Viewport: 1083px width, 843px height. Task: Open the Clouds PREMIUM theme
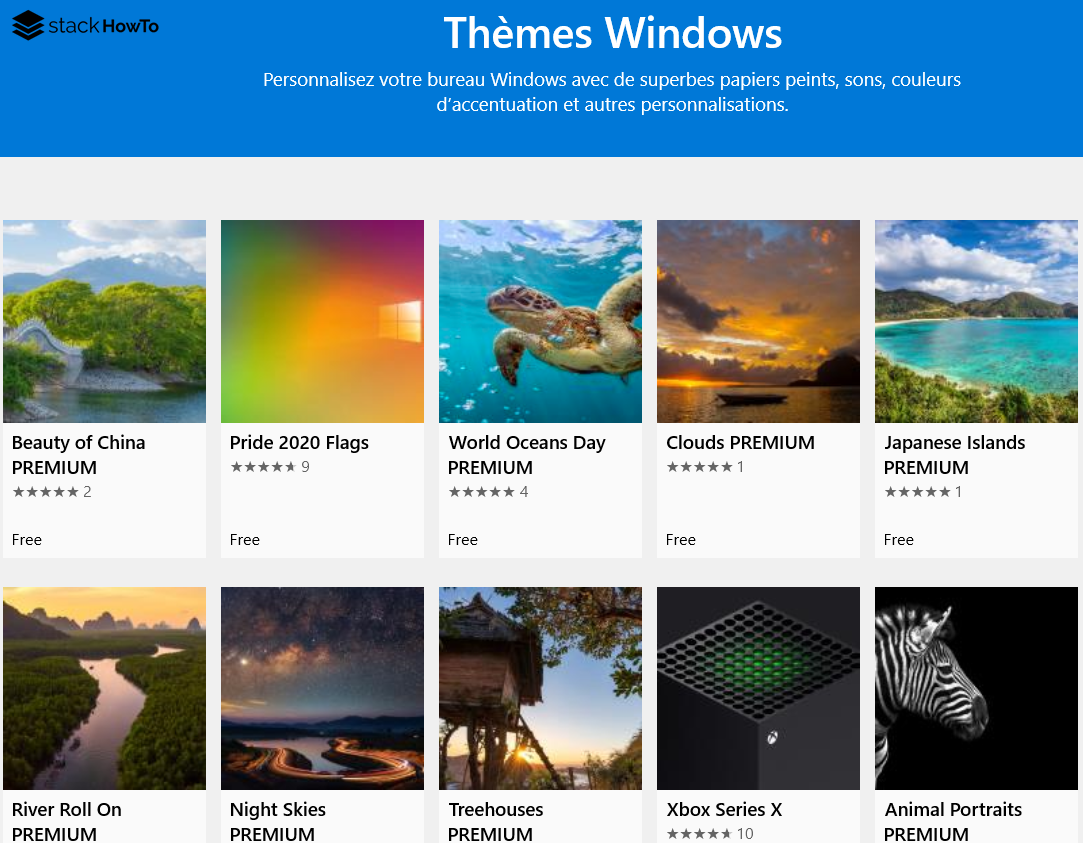tap(740, 442)
